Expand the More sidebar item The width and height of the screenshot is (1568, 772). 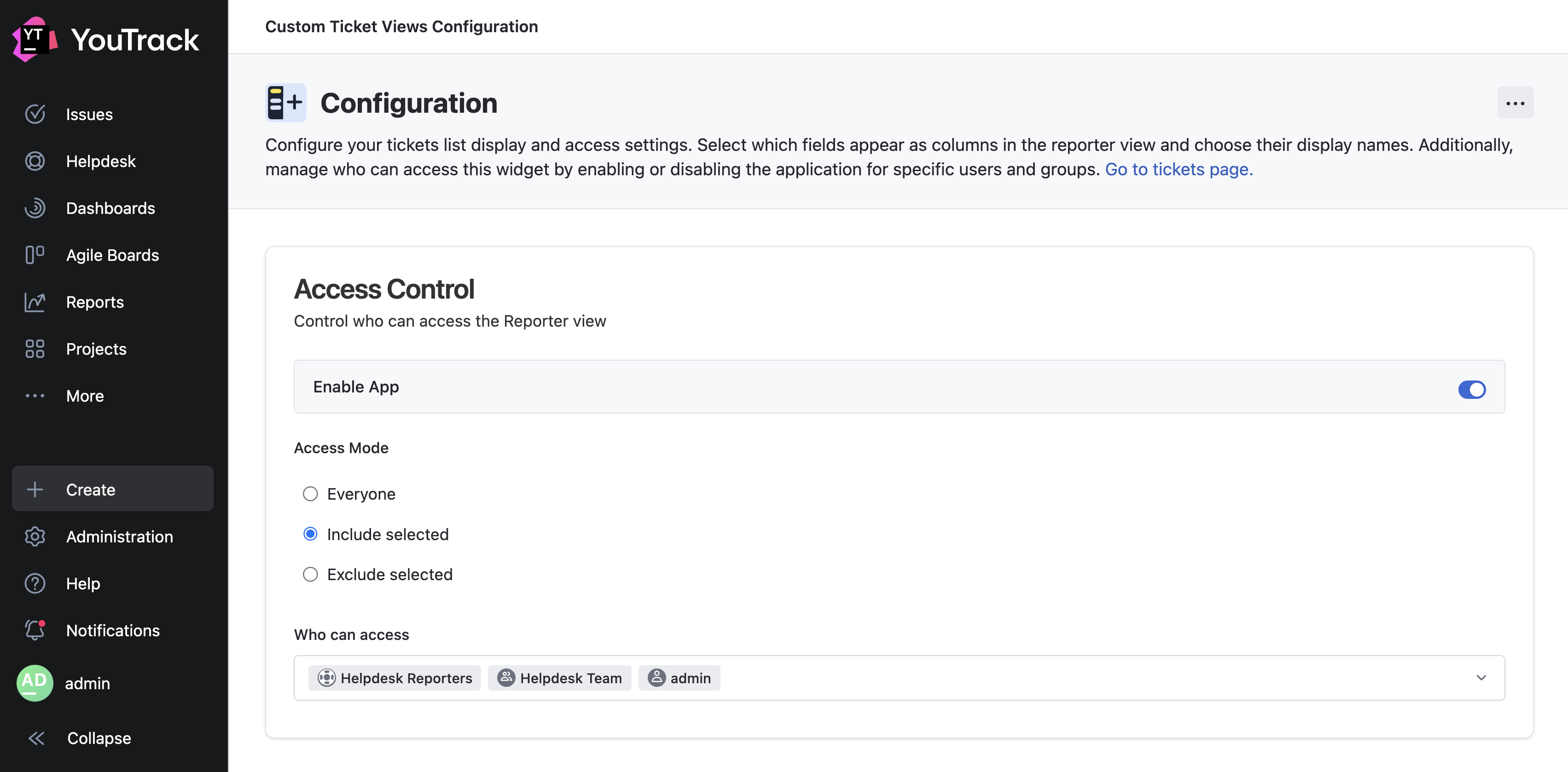pos(84,395)
